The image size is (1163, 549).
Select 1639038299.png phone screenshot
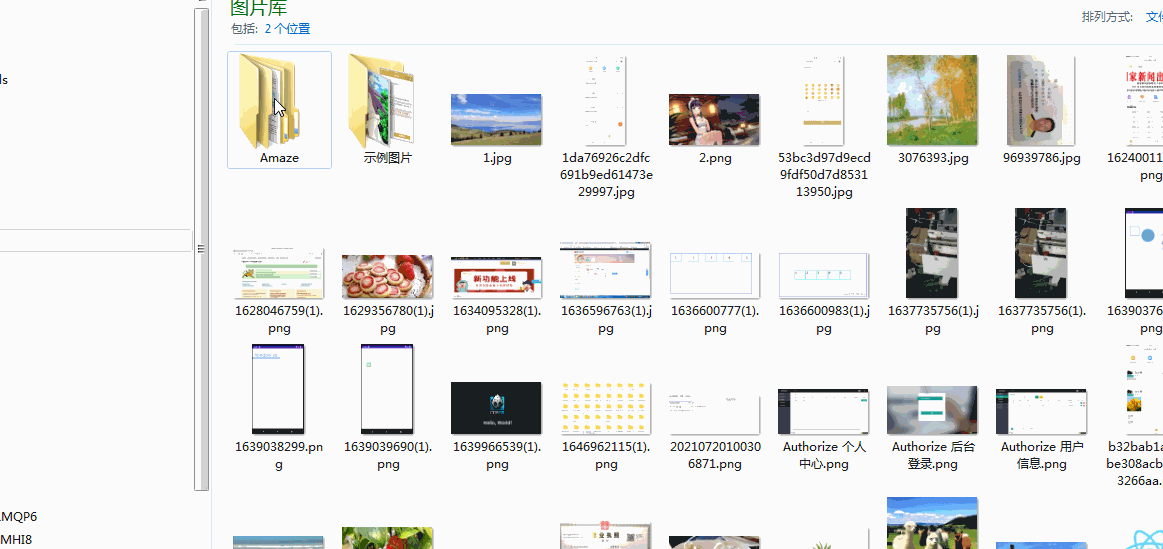[x=278, y=389]
